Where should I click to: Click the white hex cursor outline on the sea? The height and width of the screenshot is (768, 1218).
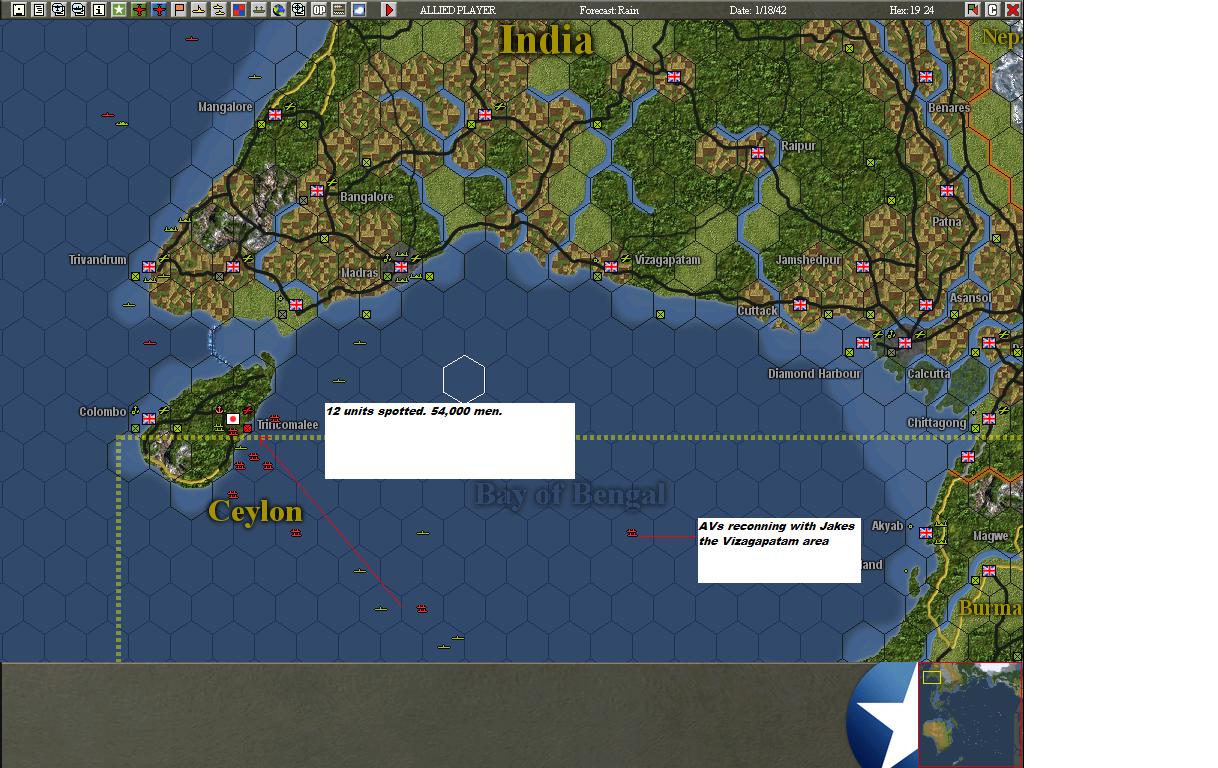pos(464,381)
